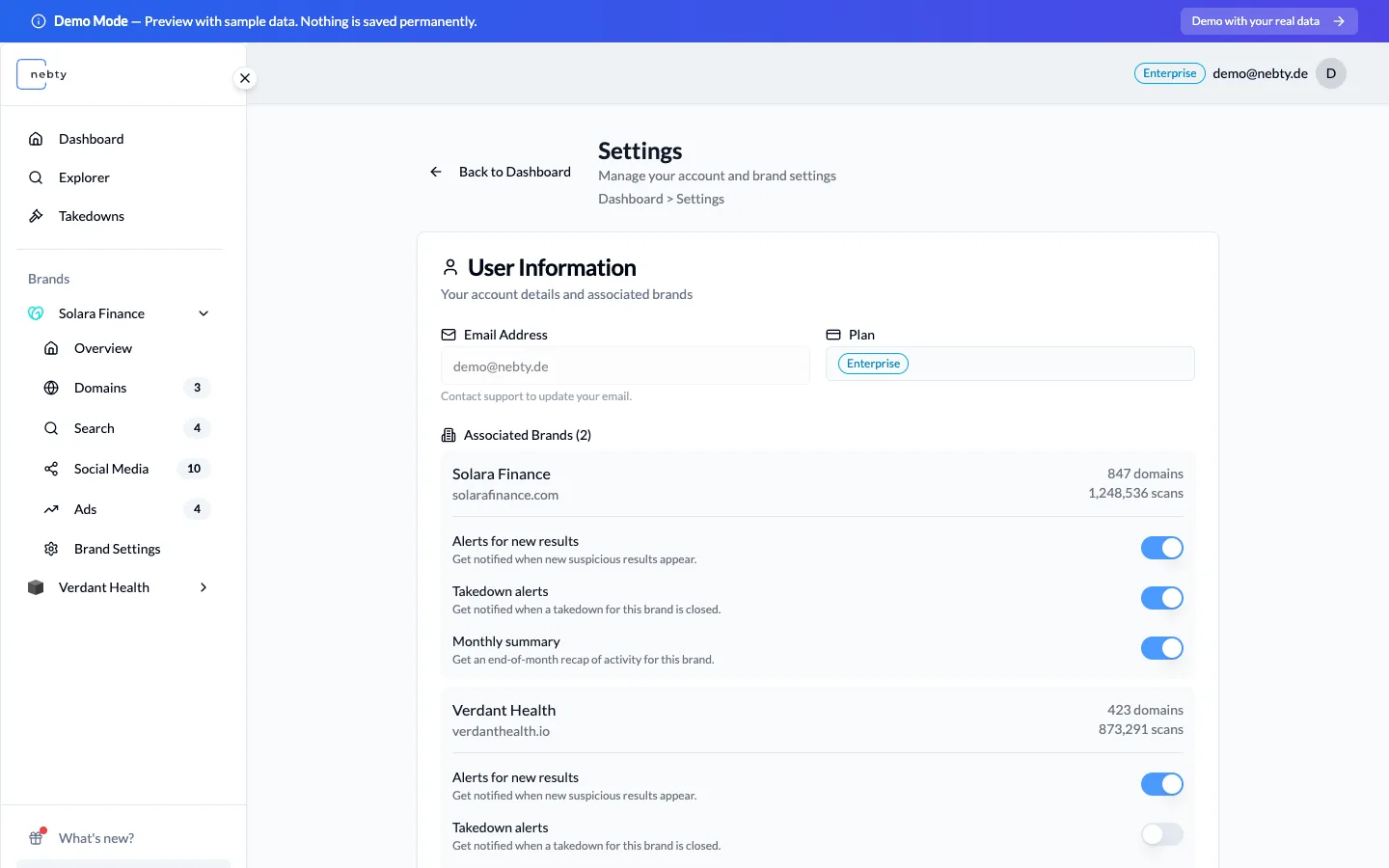This screenshot has height=868, width=1389.
Task: Click "1,248,536 scans" text
Action: [x=1135, y=493]
